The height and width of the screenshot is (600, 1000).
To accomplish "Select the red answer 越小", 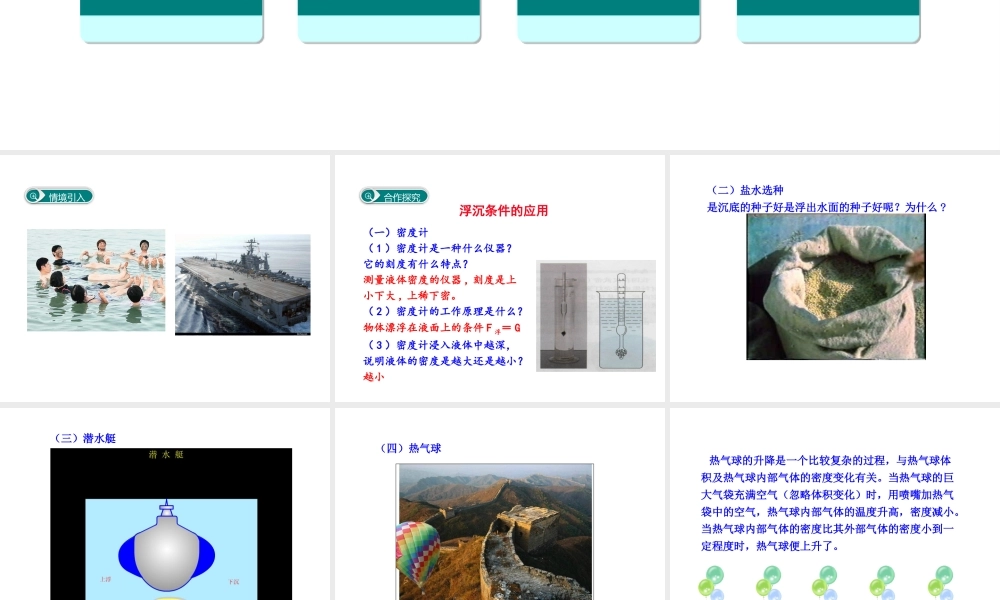I will tap(374, 377).
